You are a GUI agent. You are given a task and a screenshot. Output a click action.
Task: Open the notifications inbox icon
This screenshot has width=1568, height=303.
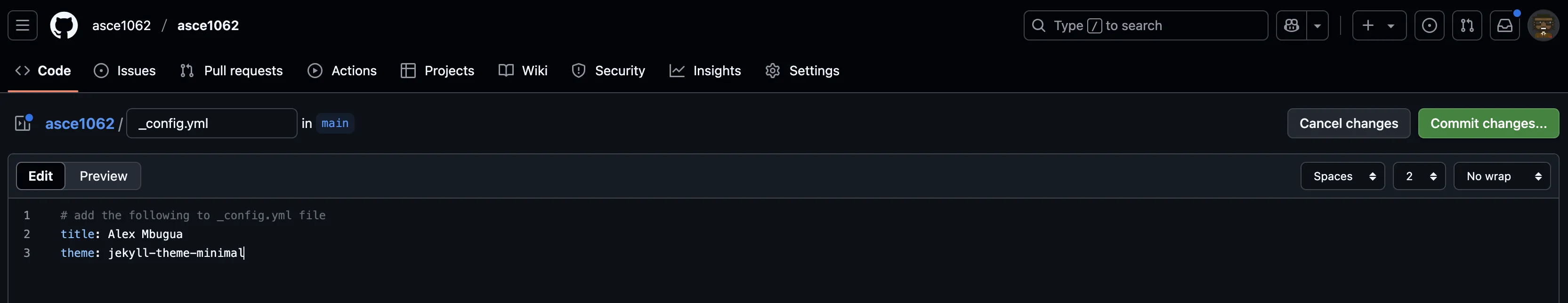click(1504, 25)
